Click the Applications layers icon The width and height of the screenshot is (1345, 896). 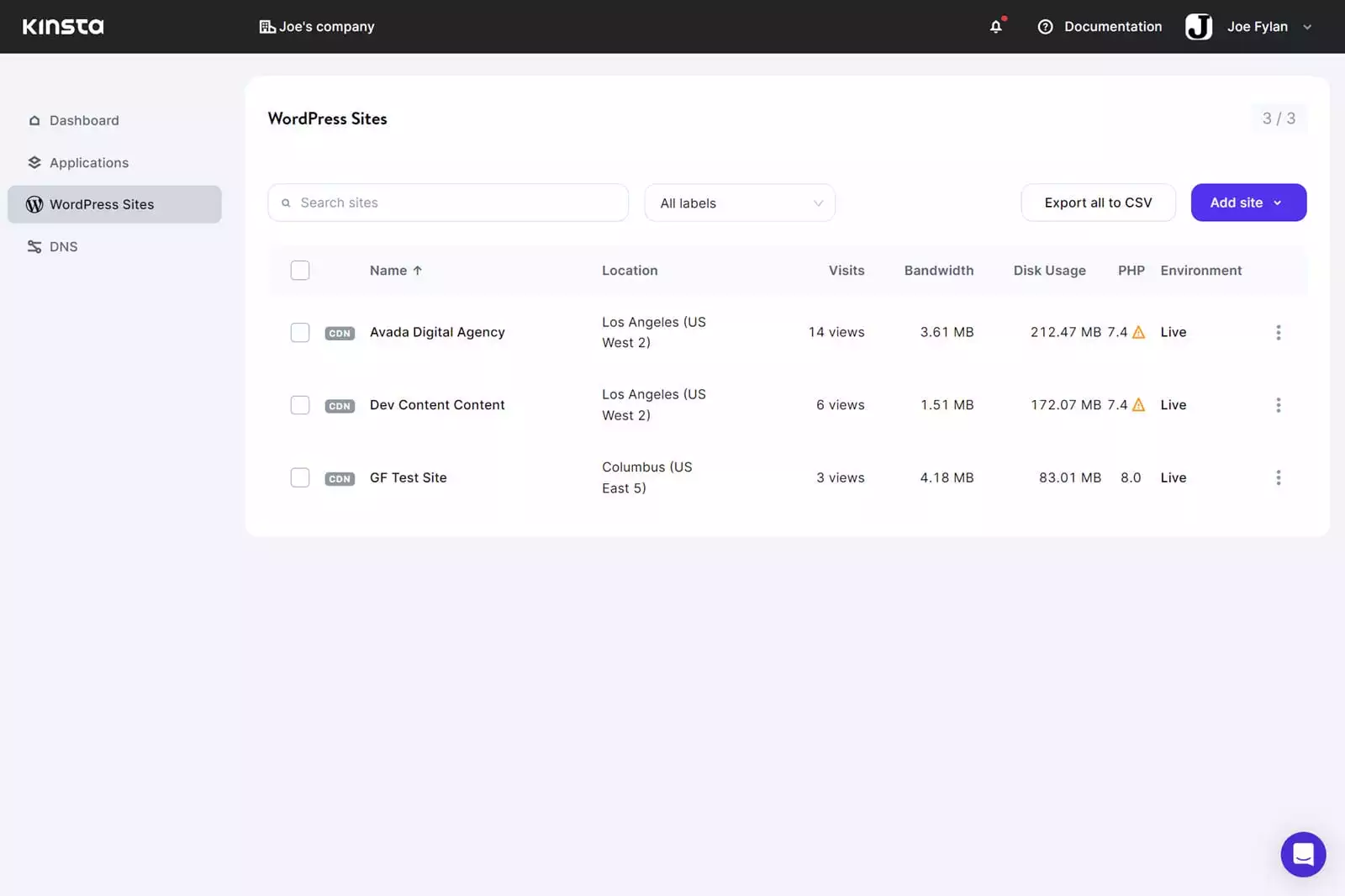34,163
